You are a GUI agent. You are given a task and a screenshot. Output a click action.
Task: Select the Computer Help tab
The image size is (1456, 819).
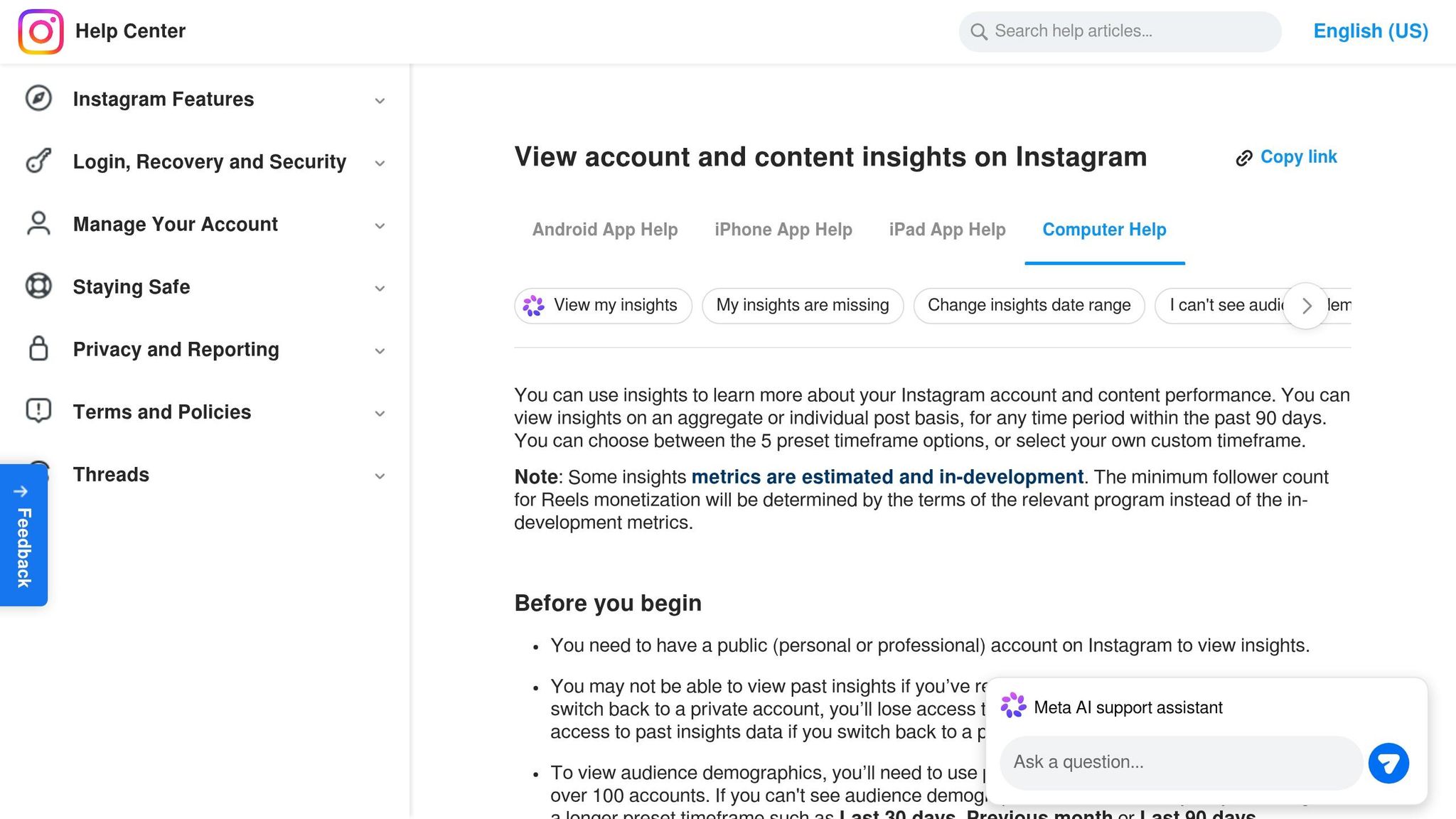pos(1104,230)
